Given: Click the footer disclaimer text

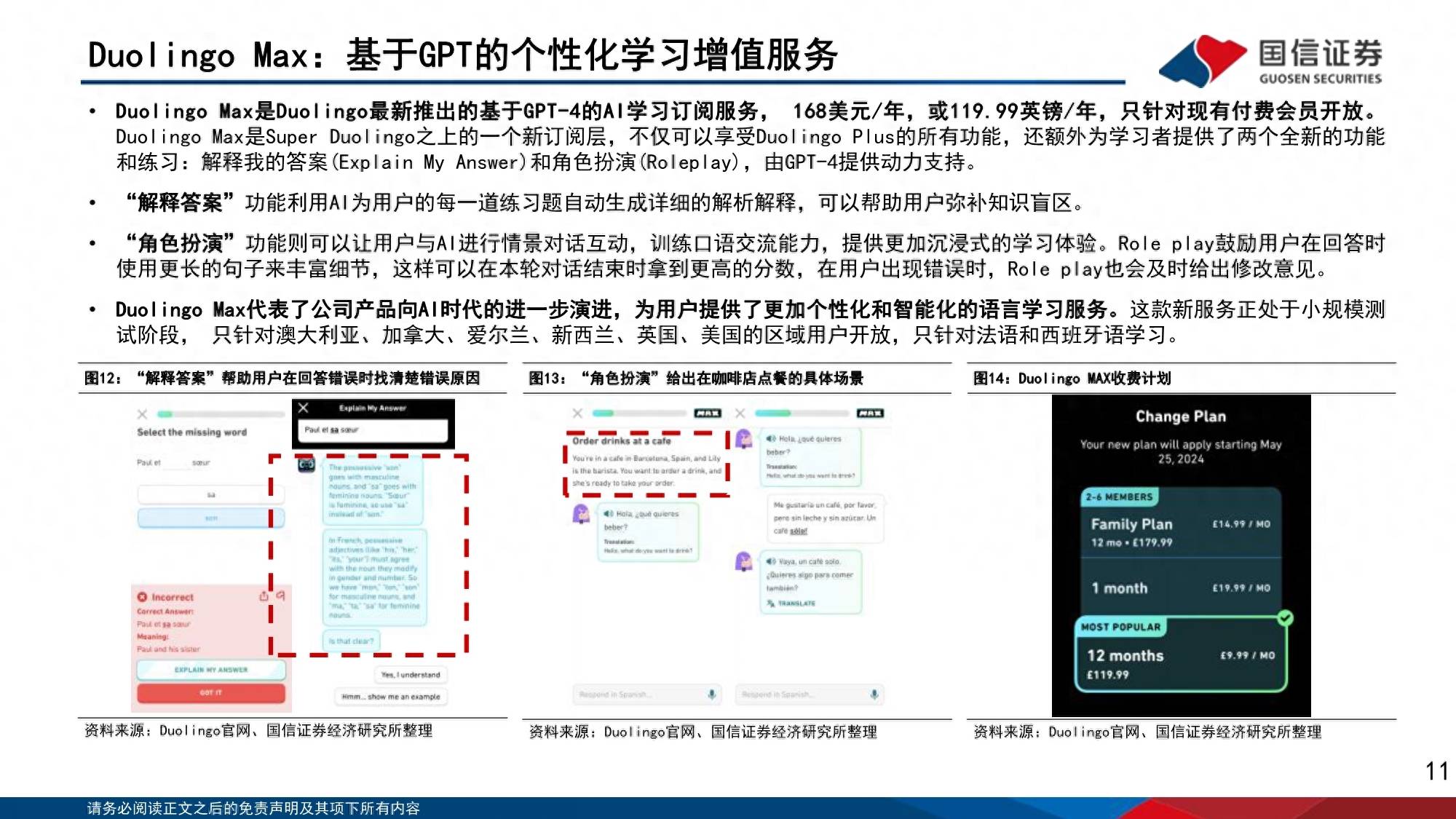Looking at the screenshot, I should 253,808.
